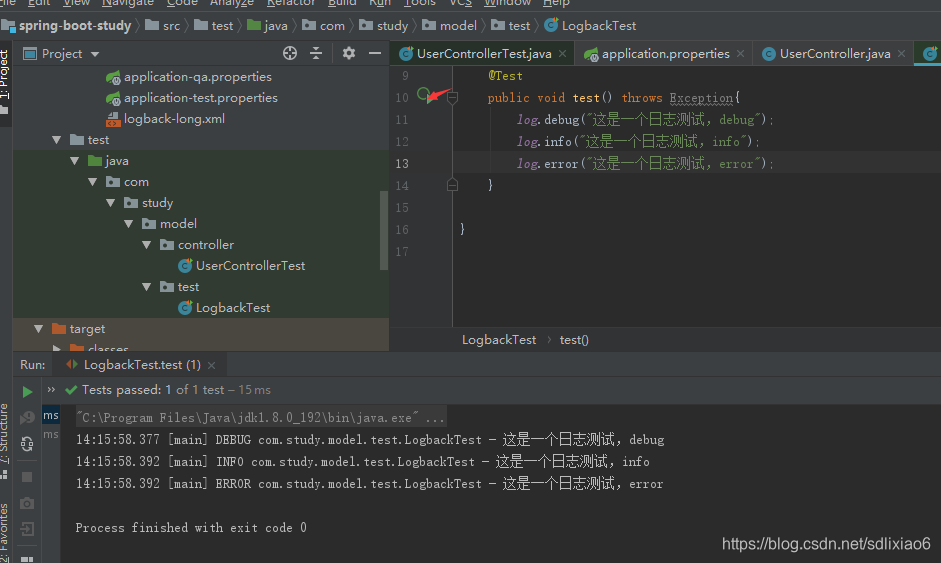Collapse the controller package in tree
Screen dimensions: 941x563
(146, 245)
